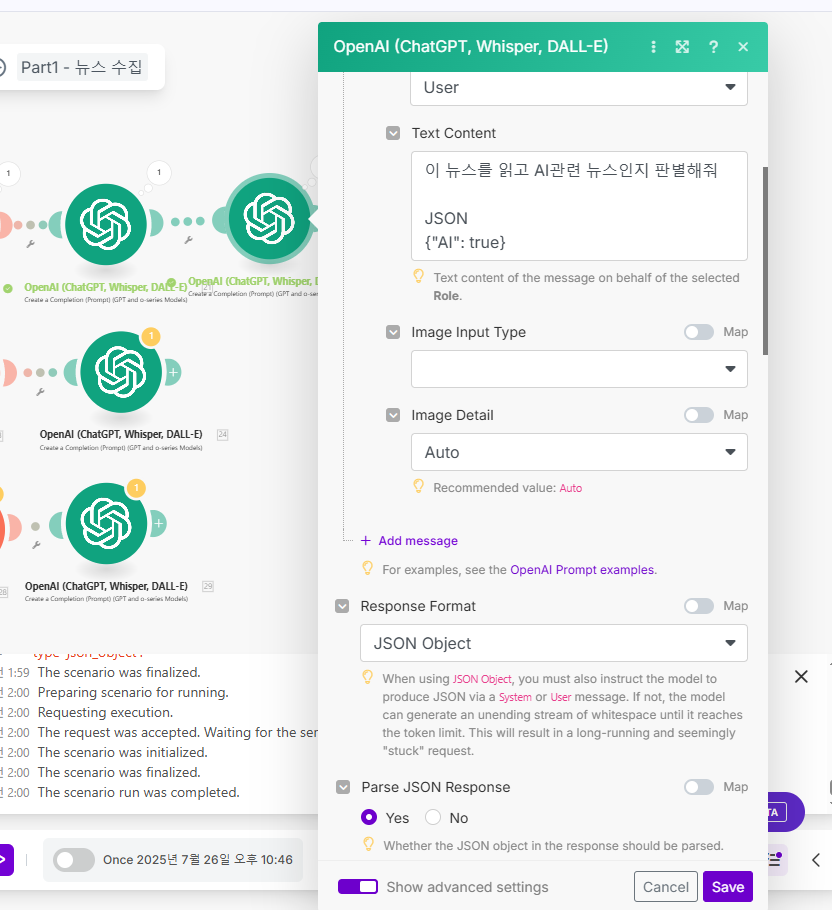The height and width of the screenshot is (910, 832).
Task: Enable Map for Image Input Type
Action: (699, 332)
